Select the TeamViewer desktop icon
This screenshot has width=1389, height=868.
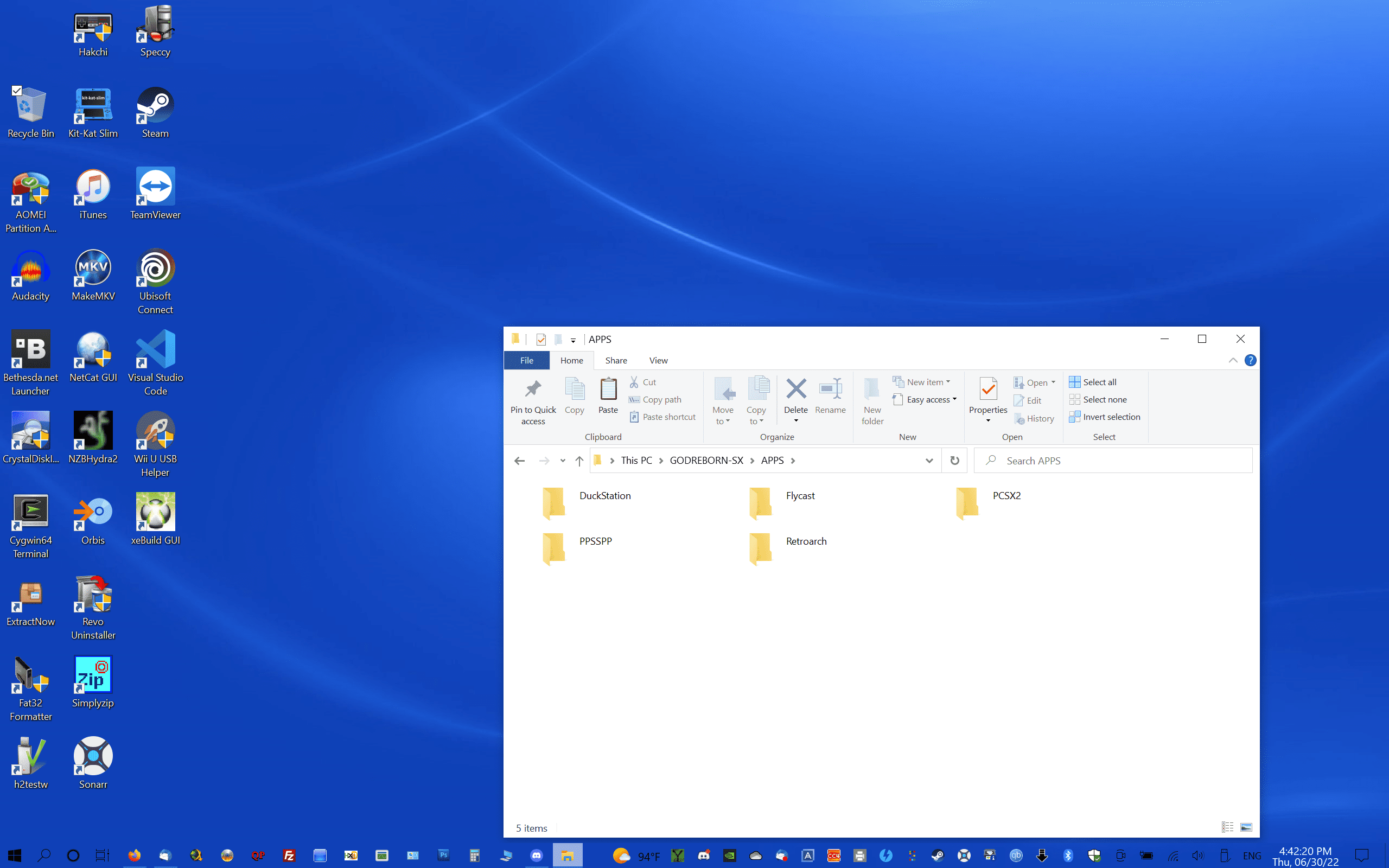[x=155, y=194]
